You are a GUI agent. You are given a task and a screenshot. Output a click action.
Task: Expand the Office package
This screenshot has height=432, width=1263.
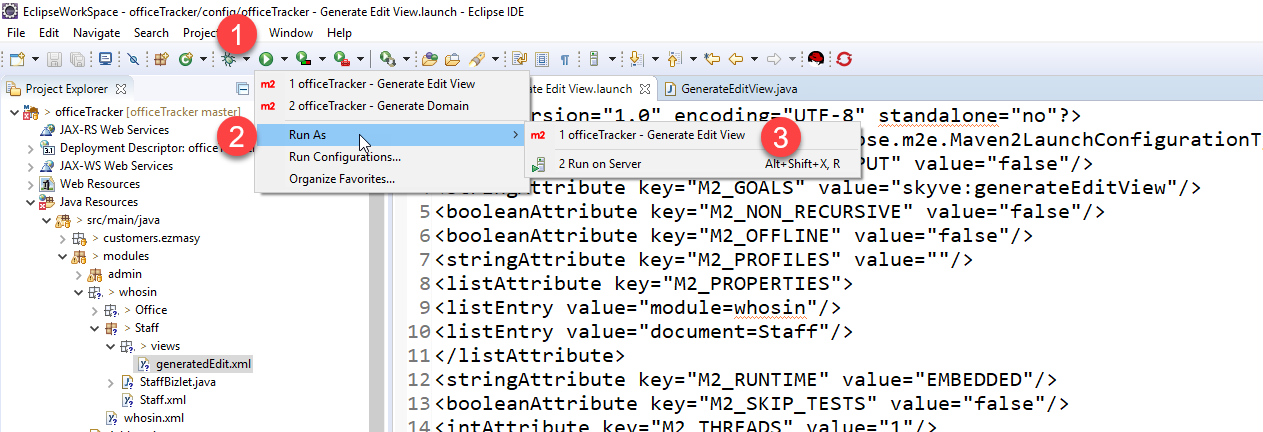[x=94, y=310]
